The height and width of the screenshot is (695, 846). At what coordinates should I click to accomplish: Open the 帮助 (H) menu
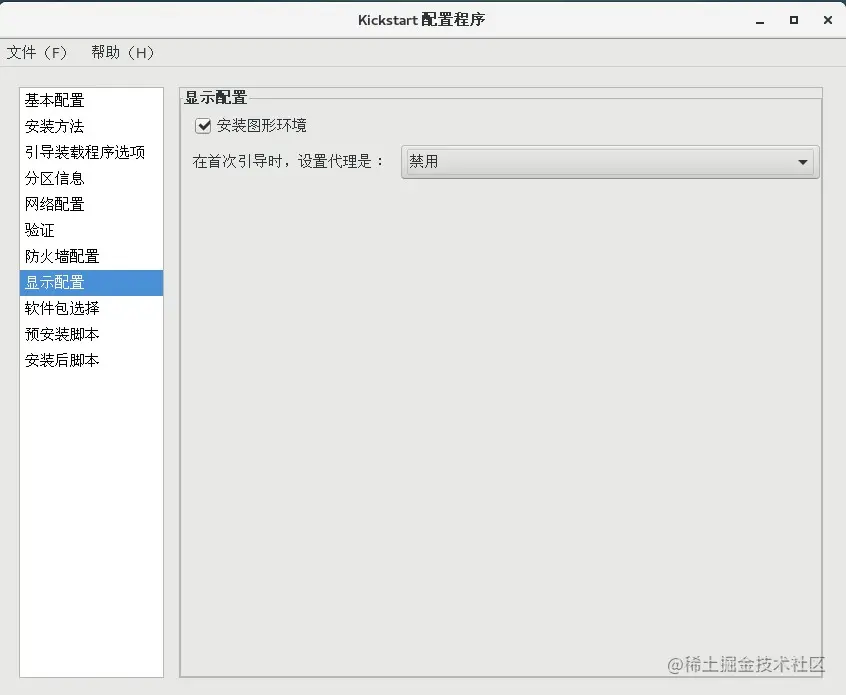click(122, 52)
